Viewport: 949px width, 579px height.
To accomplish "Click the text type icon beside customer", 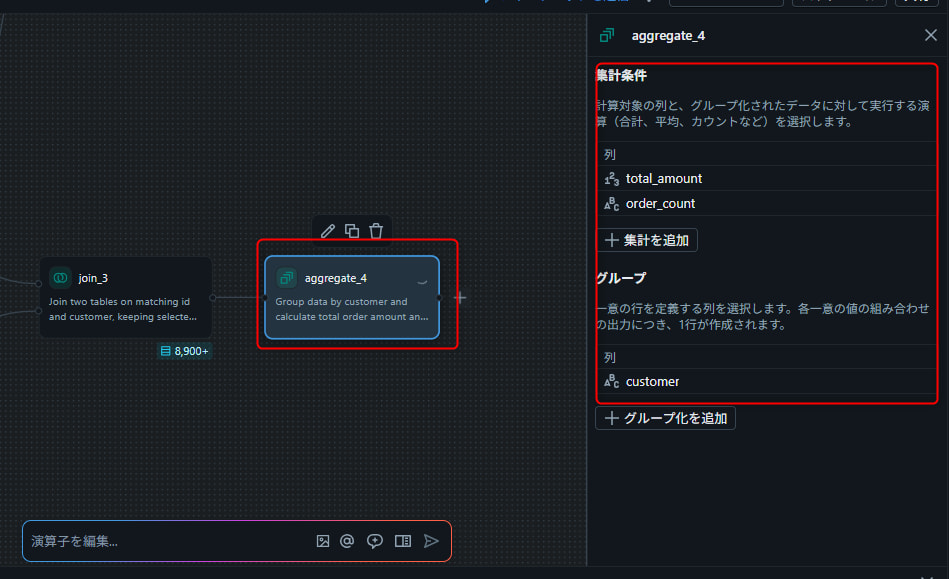I will [x=611, y=381].
